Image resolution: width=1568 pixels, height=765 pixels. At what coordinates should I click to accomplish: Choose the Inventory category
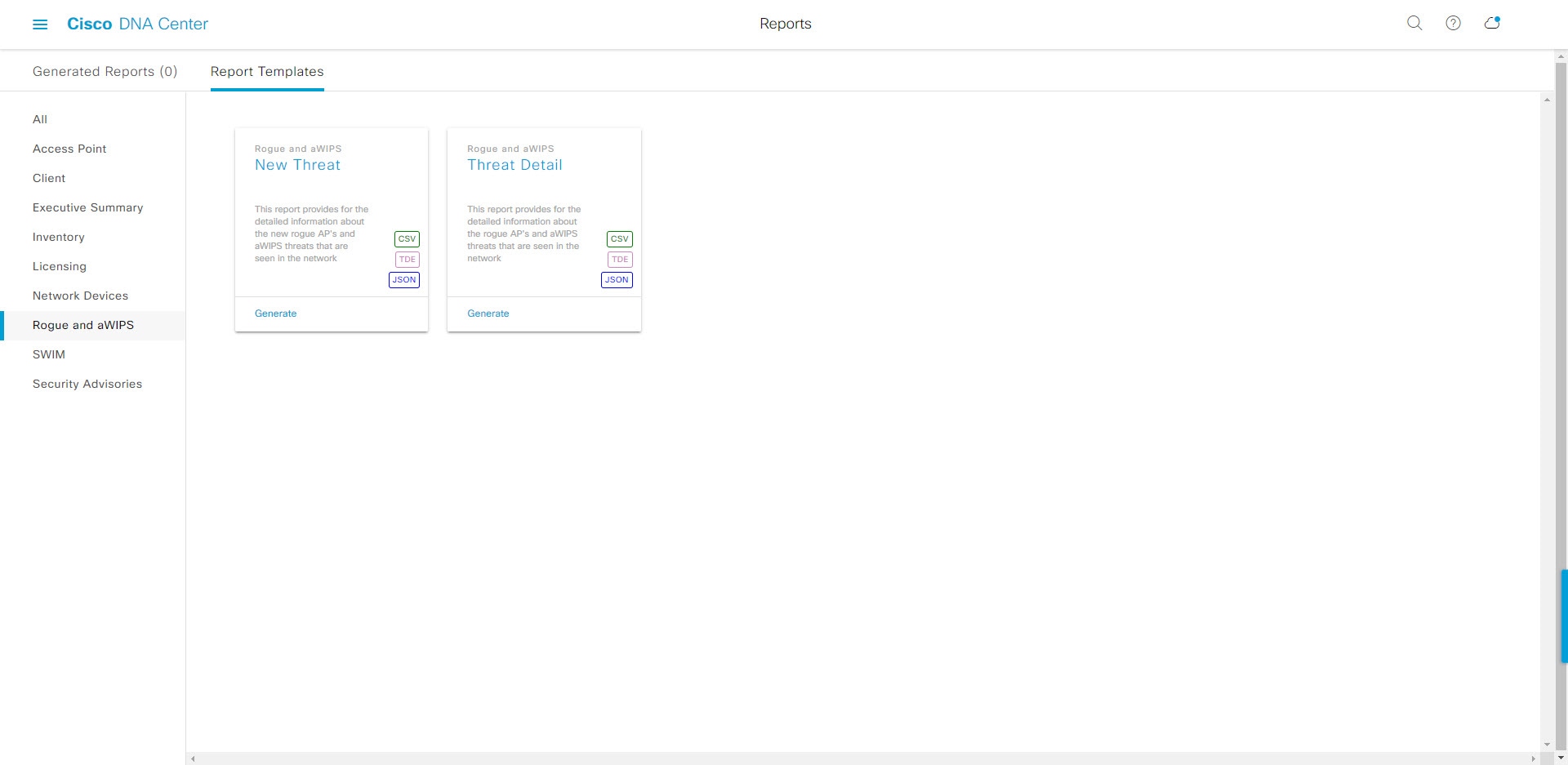[58, 237]
